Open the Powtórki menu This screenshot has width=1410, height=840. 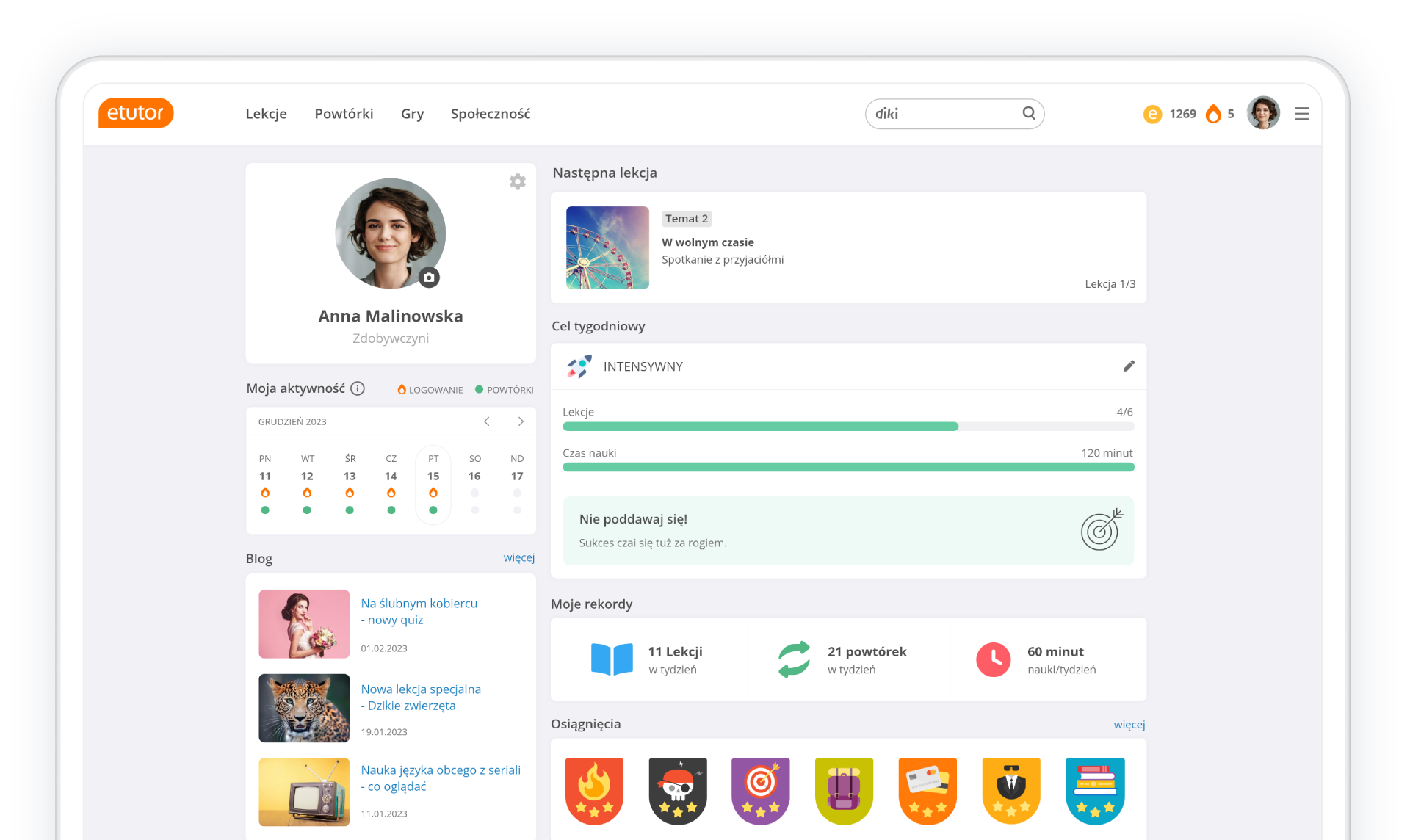point(344,114)
